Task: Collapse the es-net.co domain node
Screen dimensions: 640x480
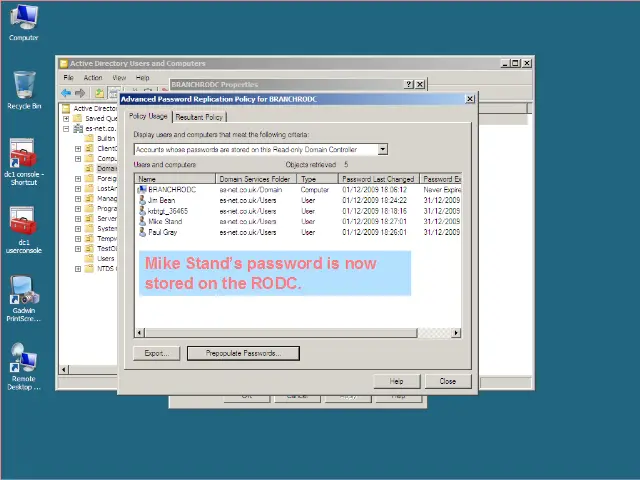Action: pos(66,129)
